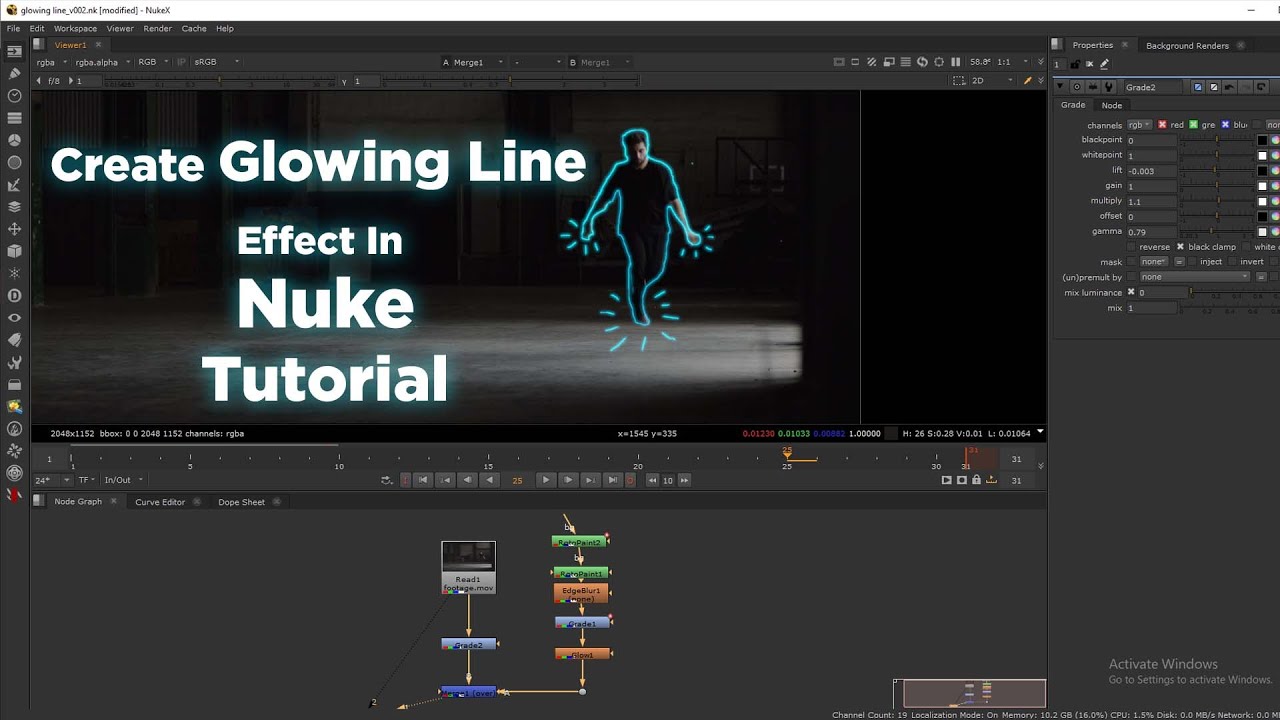
Task: Toggle the IP input process button
Action: (x=181, y=62)
